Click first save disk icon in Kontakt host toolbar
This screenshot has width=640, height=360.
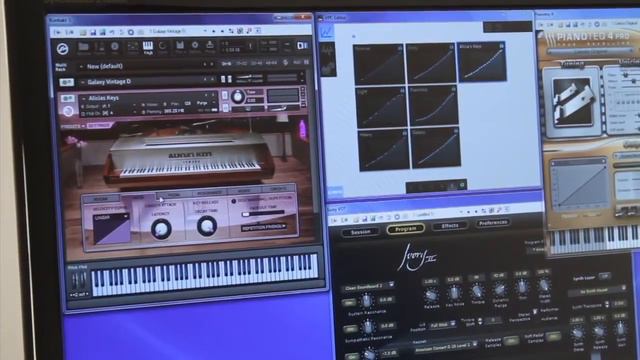click(93, 32)
